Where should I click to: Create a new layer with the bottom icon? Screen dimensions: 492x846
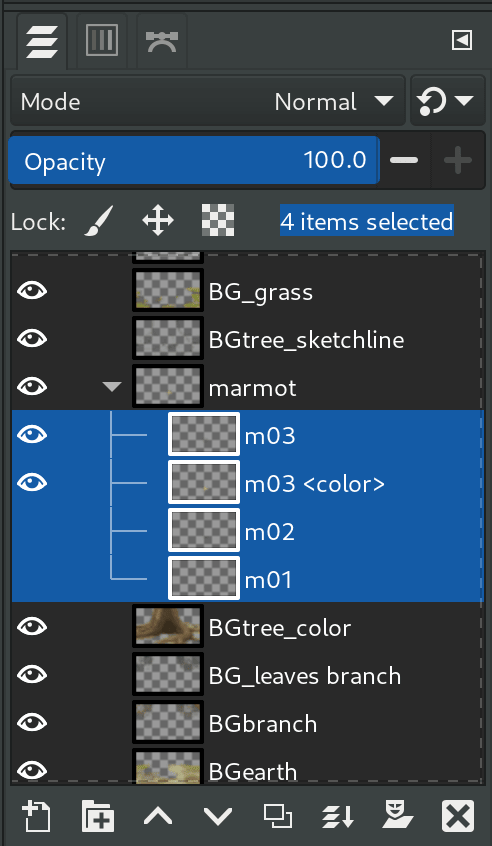coord(37,816)
